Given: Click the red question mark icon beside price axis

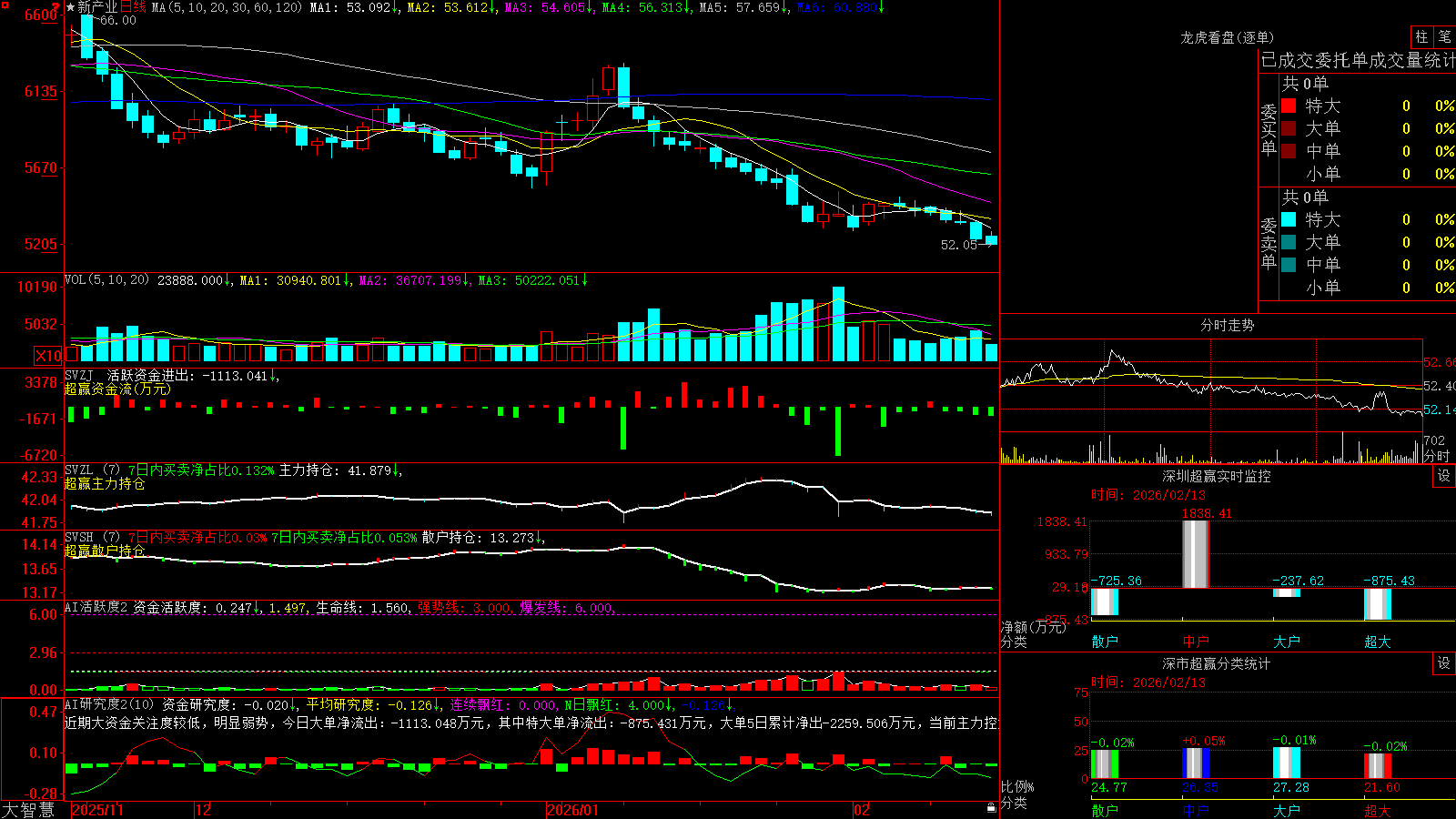Looking at the screenshot, I should (x=56, y=7).
